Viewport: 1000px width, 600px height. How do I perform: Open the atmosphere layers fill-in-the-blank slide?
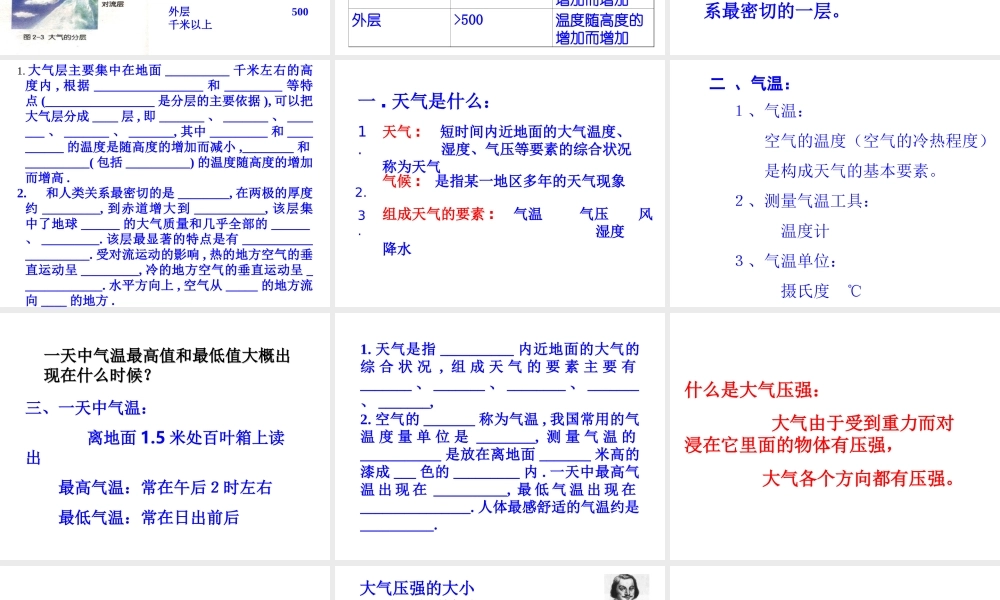pyautogui.click(x=165, y=184)
